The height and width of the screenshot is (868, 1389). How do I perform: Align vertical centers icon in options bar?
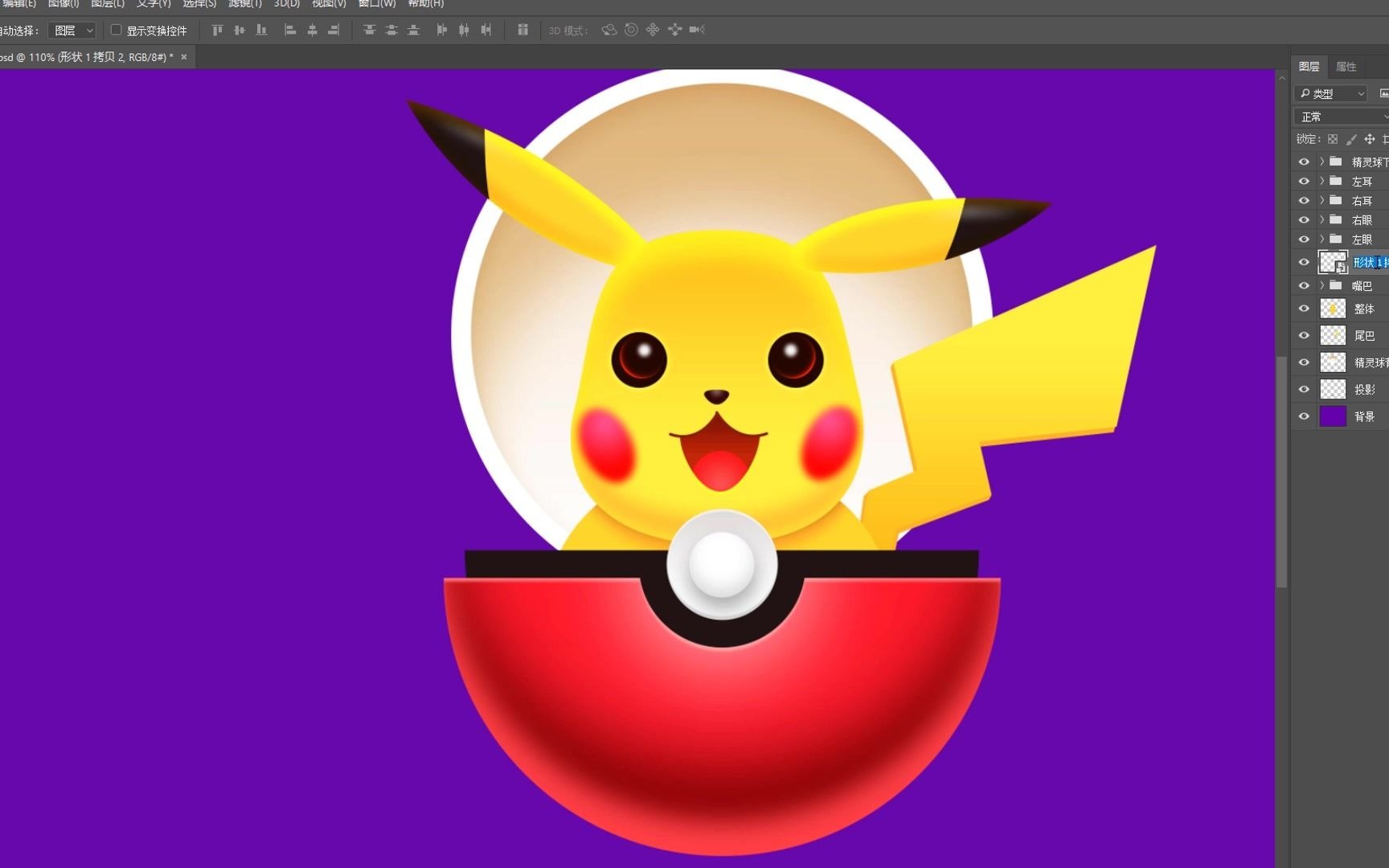pyautogui.click(x=240, y=30)
